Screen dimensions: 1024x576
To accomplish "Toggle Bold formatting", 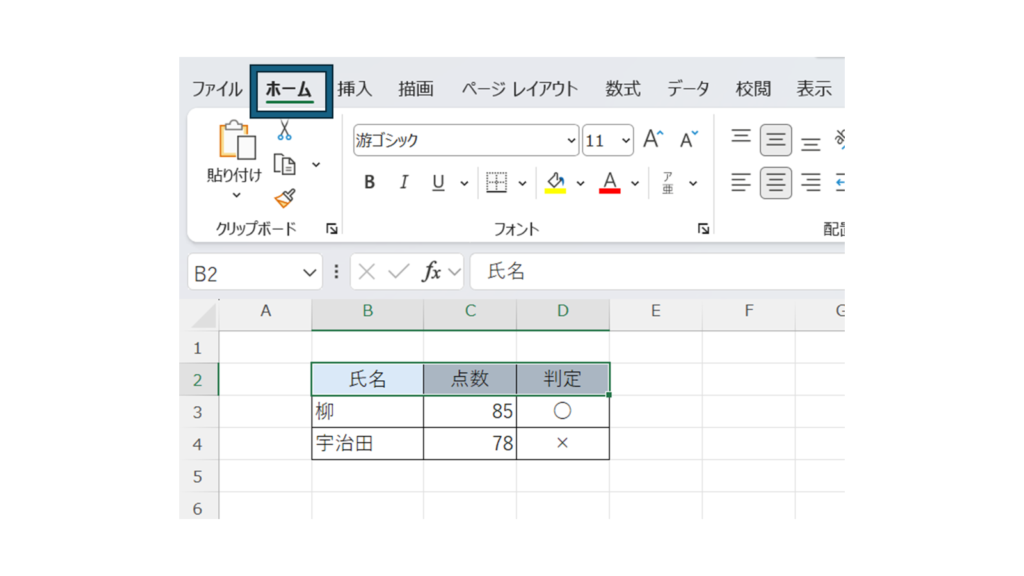I will (370, 183).
